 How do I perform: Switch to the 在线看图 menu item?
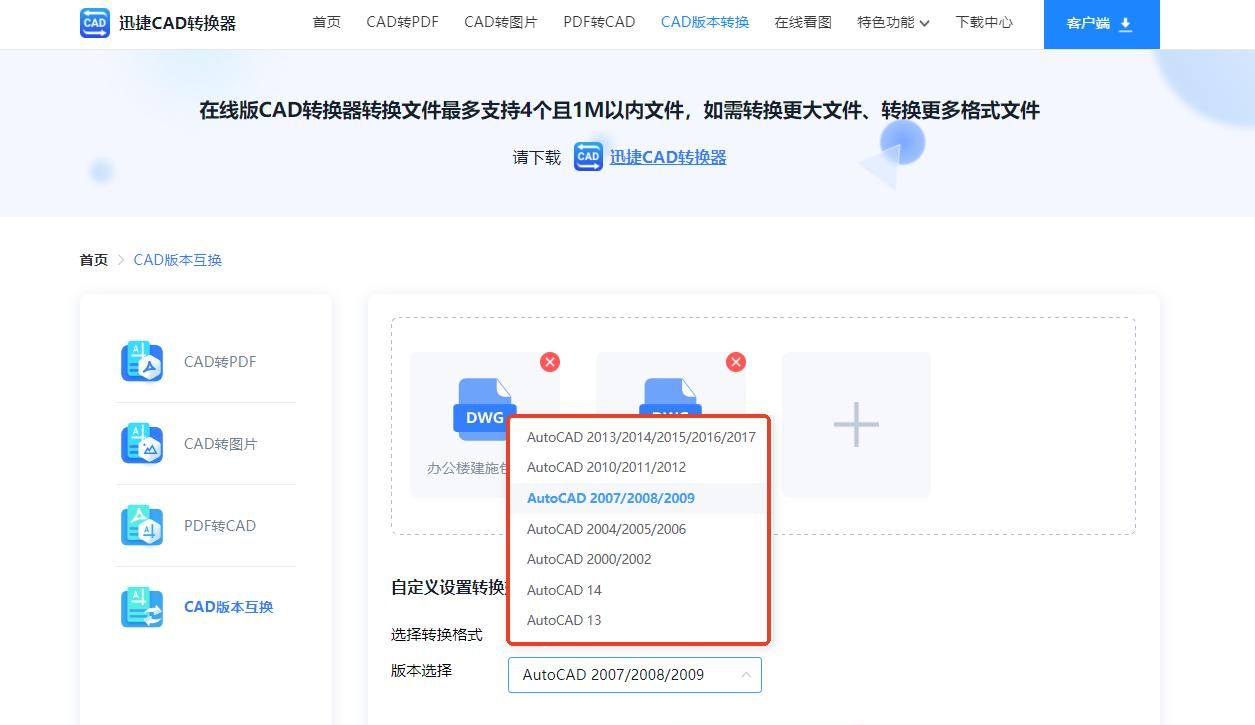click(802, 21)
